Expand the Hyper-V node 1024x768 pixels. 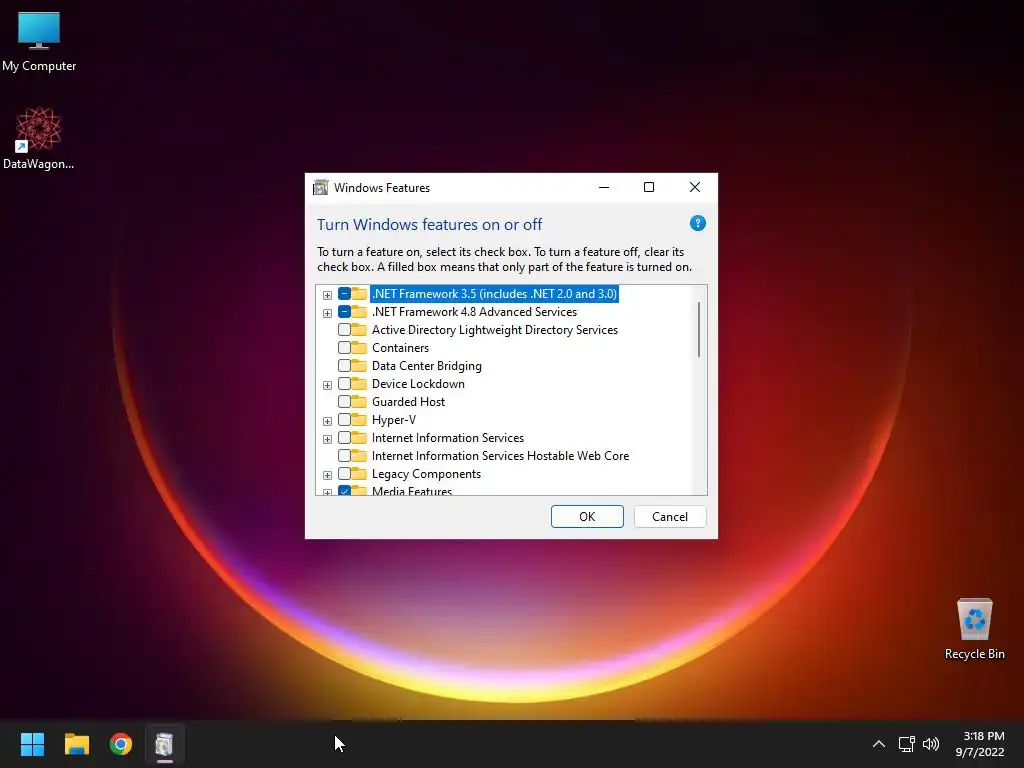point(327,421)
